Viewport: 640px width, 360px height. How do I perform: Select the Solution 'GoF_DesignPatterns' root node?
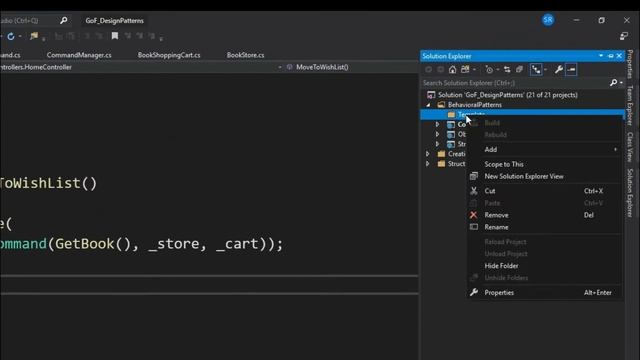508,95
